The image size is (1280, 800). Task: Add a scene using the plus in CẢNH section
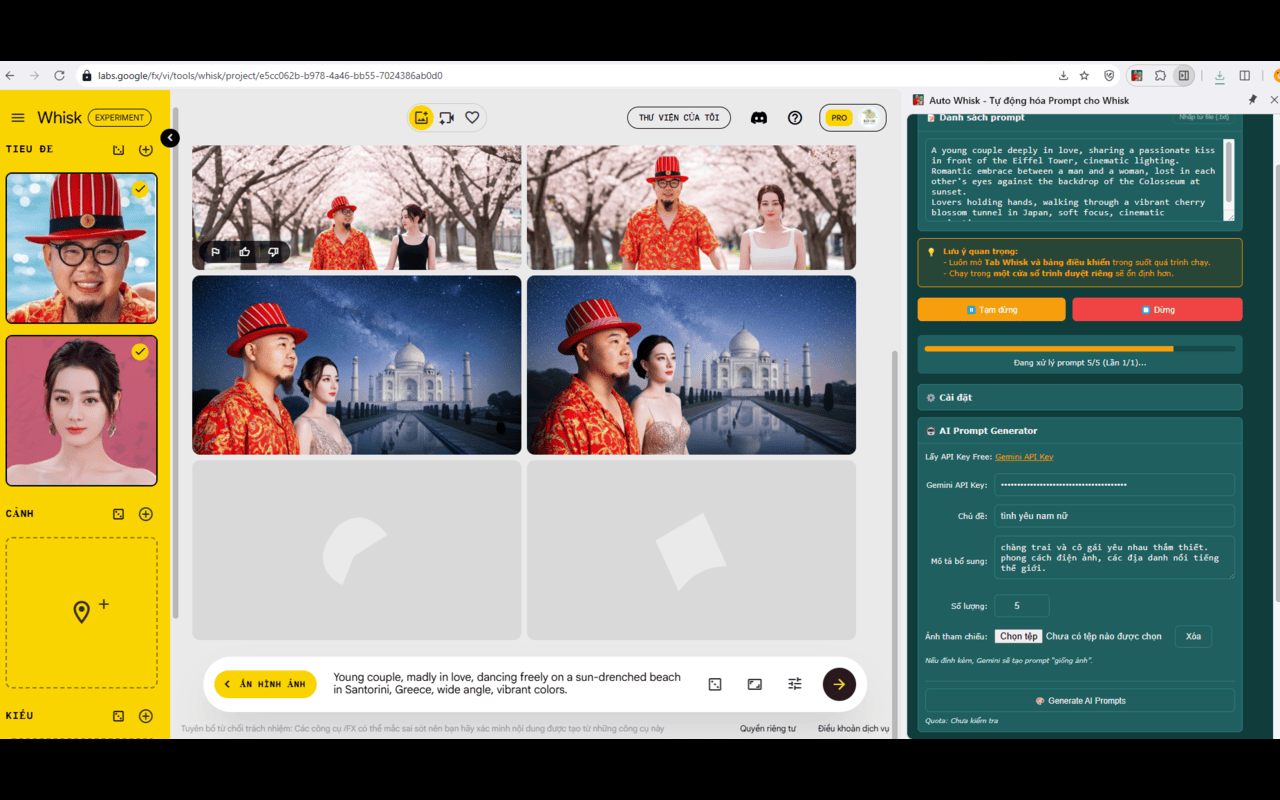(145, 513)
